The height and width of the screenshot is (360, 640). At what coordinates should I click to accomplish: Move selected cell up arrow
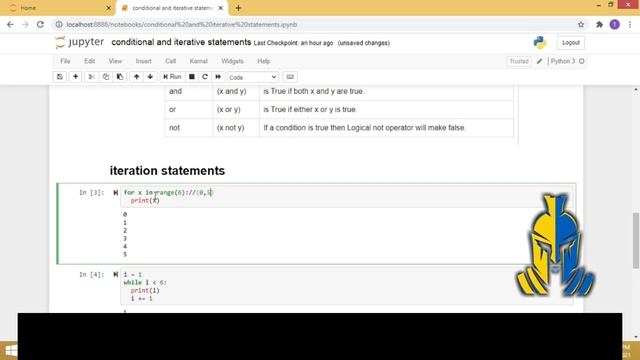click(136, 77)
